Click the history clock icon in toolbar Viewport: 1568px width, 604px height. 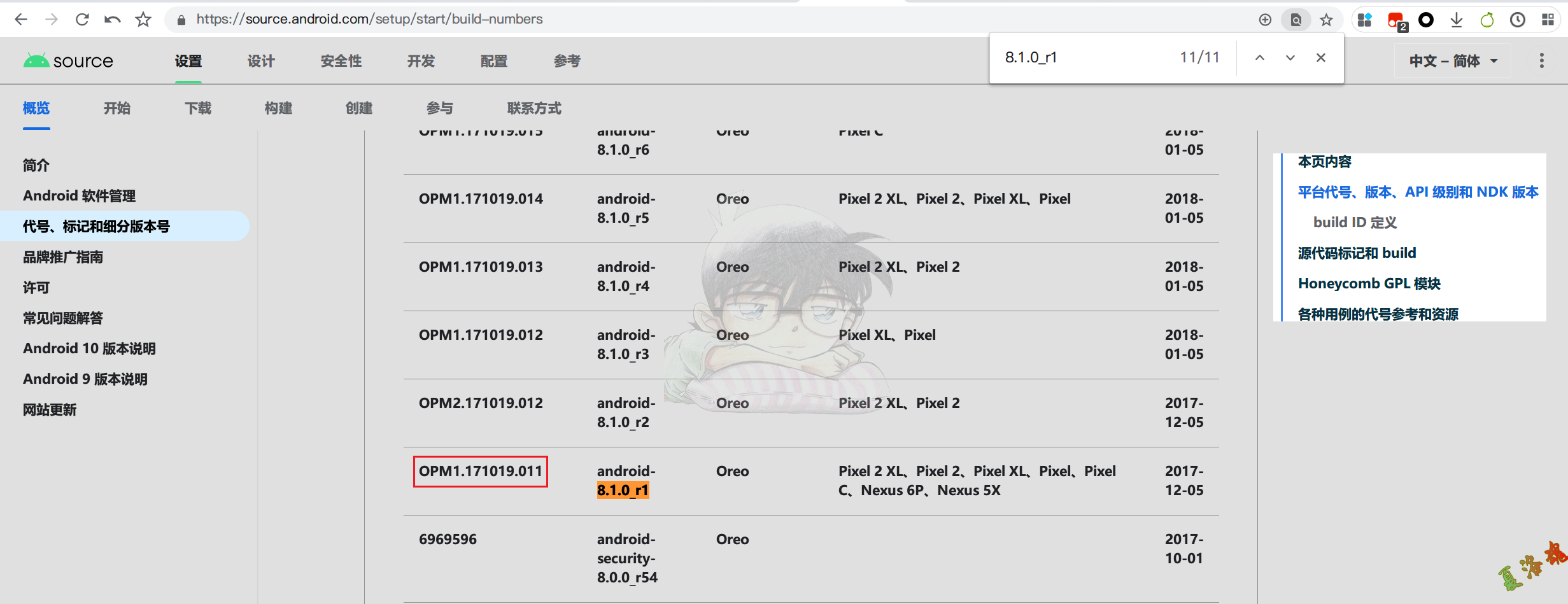pos(1517,20)
